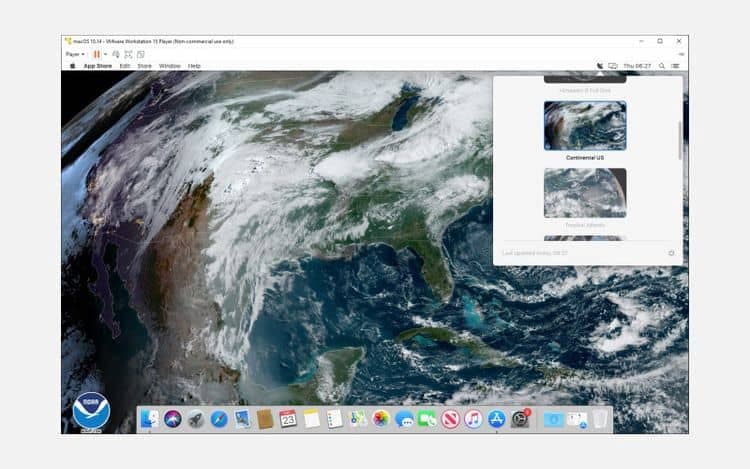This screenshot has height=469, width=750.
Task: Open Notification Center icon in menu bar
Action: coord(675,66)
